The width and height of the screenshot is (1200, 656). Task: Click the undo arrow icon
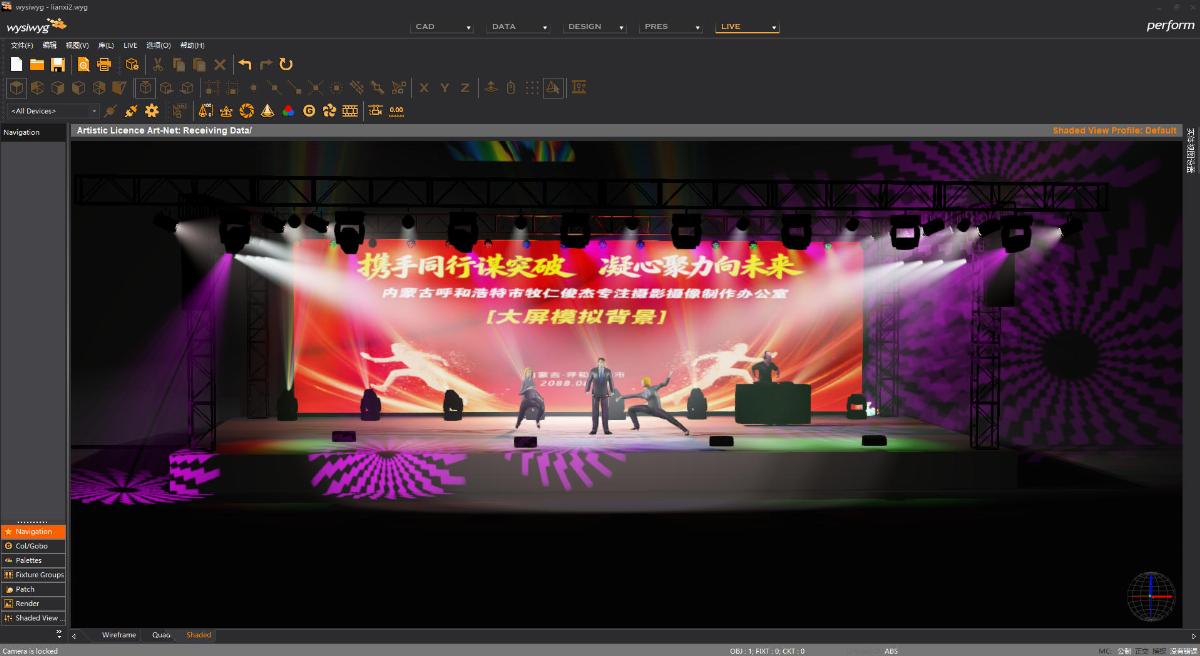point(244,64)
